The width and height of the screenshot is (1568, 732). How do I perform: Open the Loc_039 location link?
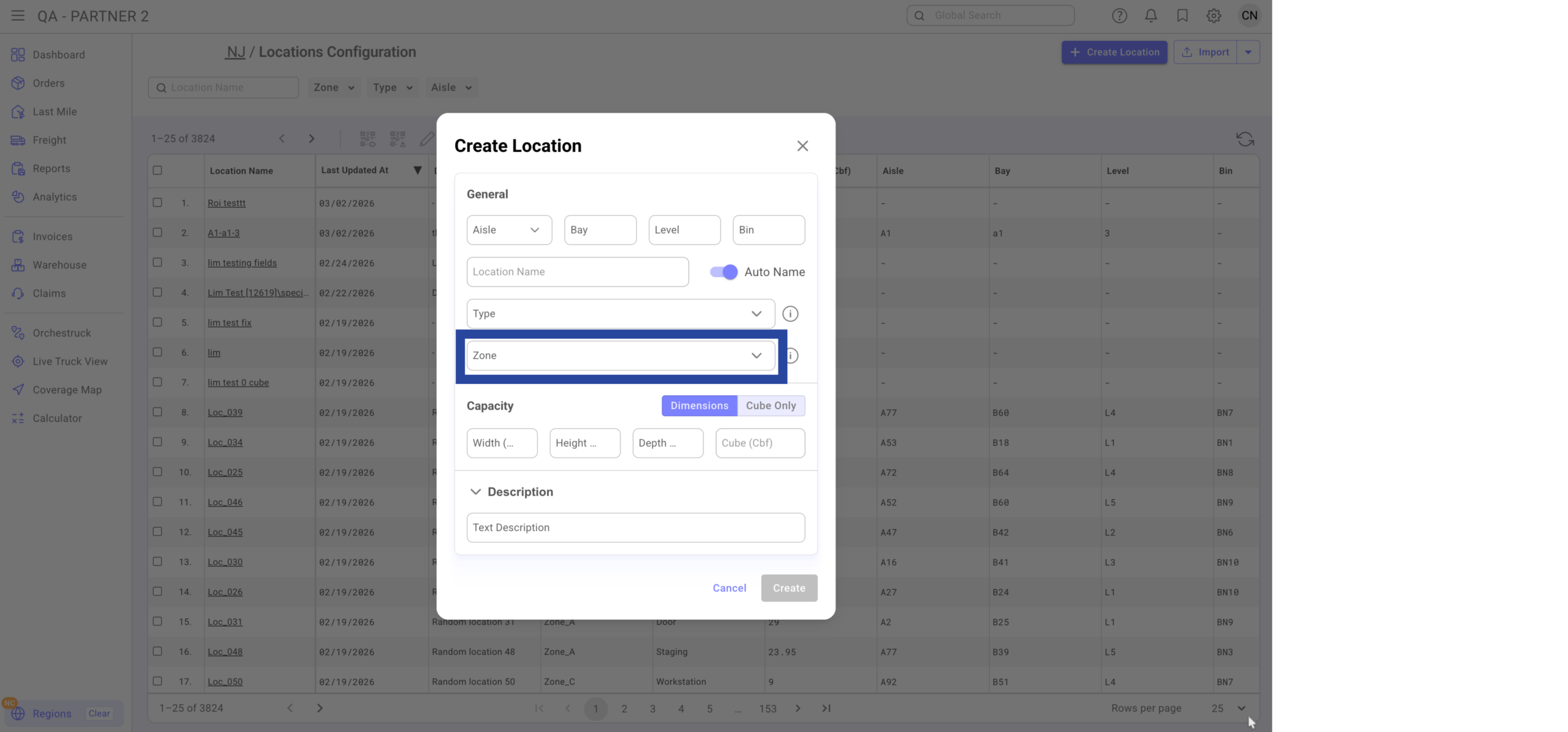click(x=225, y=412)
